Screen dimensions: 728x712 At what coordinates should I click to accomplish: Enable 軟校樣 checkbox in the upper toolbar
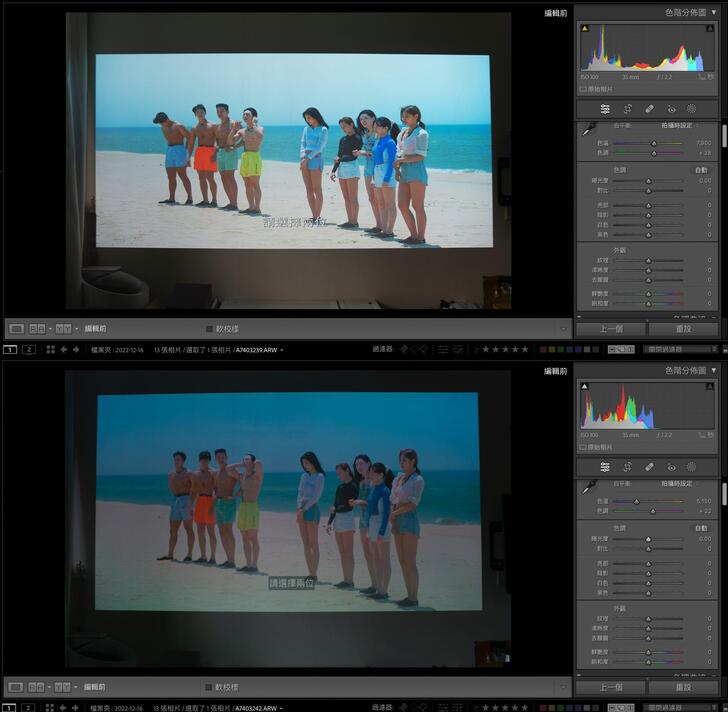click(x=209, y=328)
